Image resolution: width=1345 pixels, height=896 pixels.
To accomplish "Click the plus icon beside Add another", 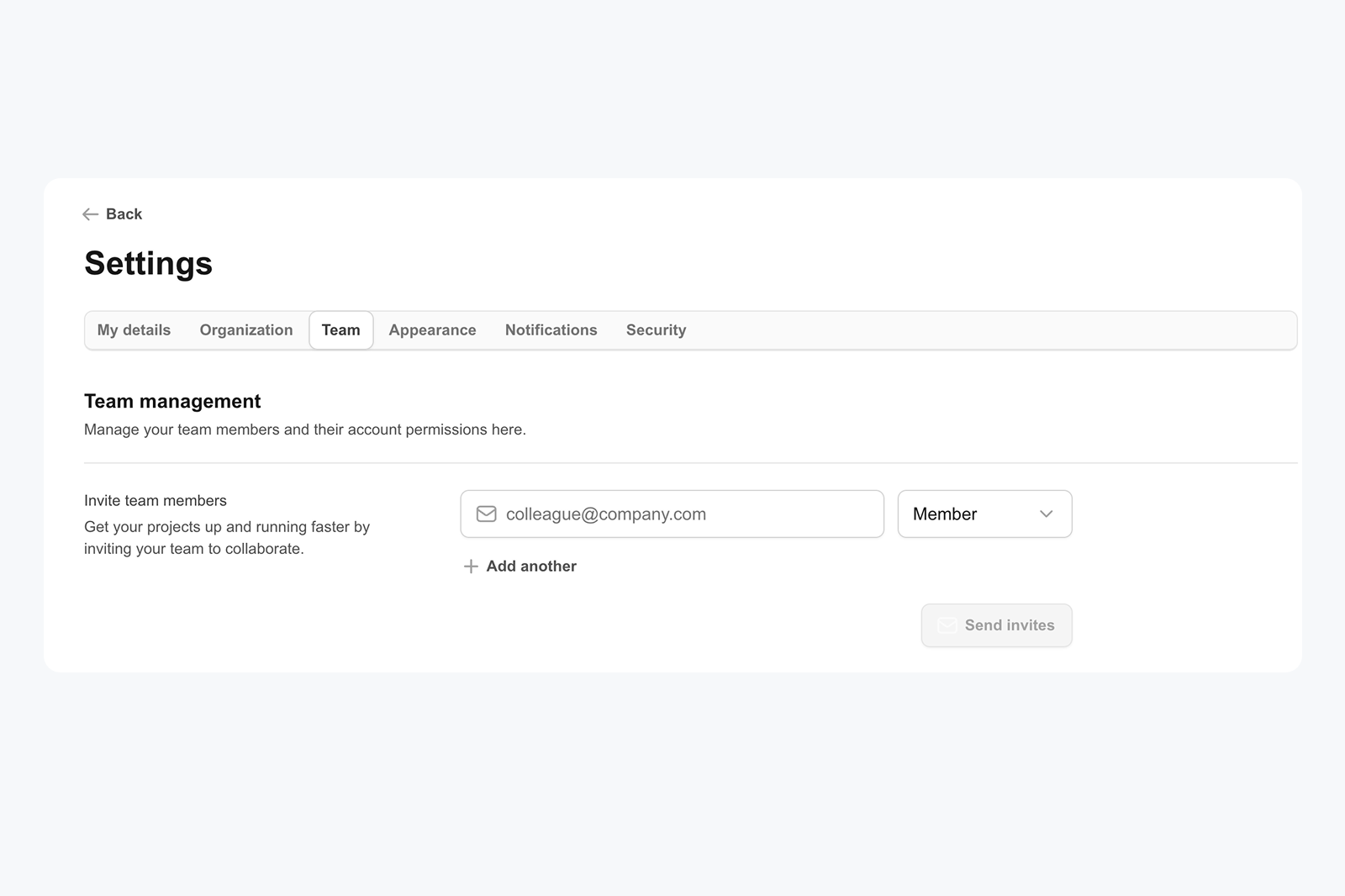I will point(471,567).
